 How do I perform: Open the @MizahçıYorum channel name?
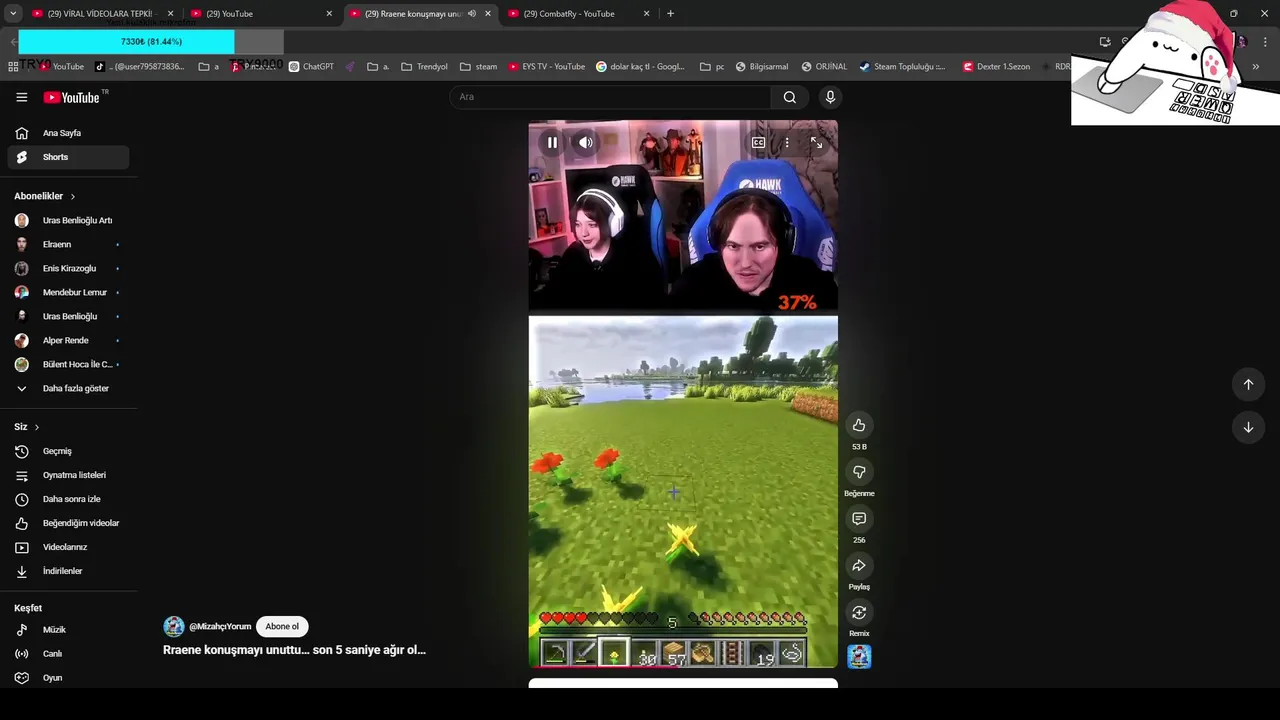coord(220,627)
